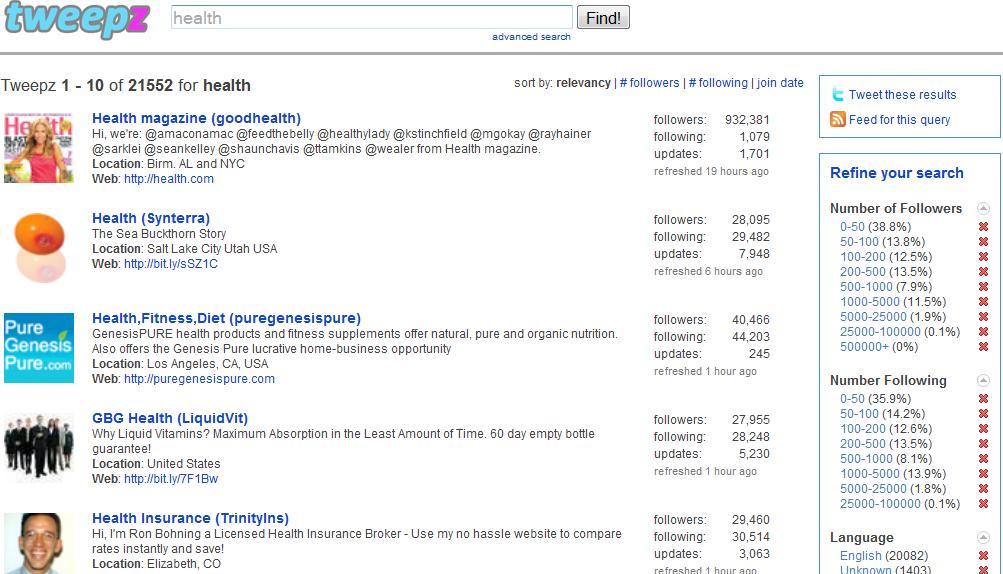Click the Health magazine cover thumbnail
Screen dimensions: 1003x574
click(38, 148)
